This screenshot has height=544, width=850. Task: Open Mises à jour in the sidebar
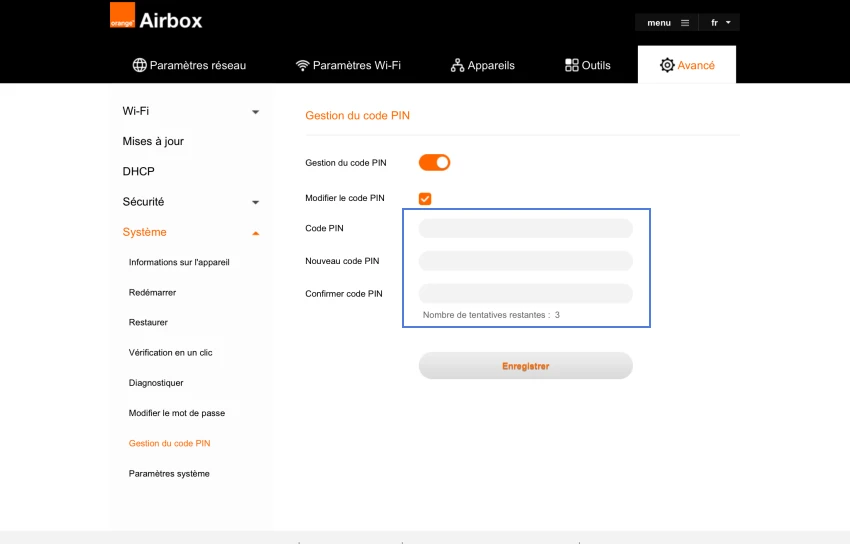[x=153, y=141]
